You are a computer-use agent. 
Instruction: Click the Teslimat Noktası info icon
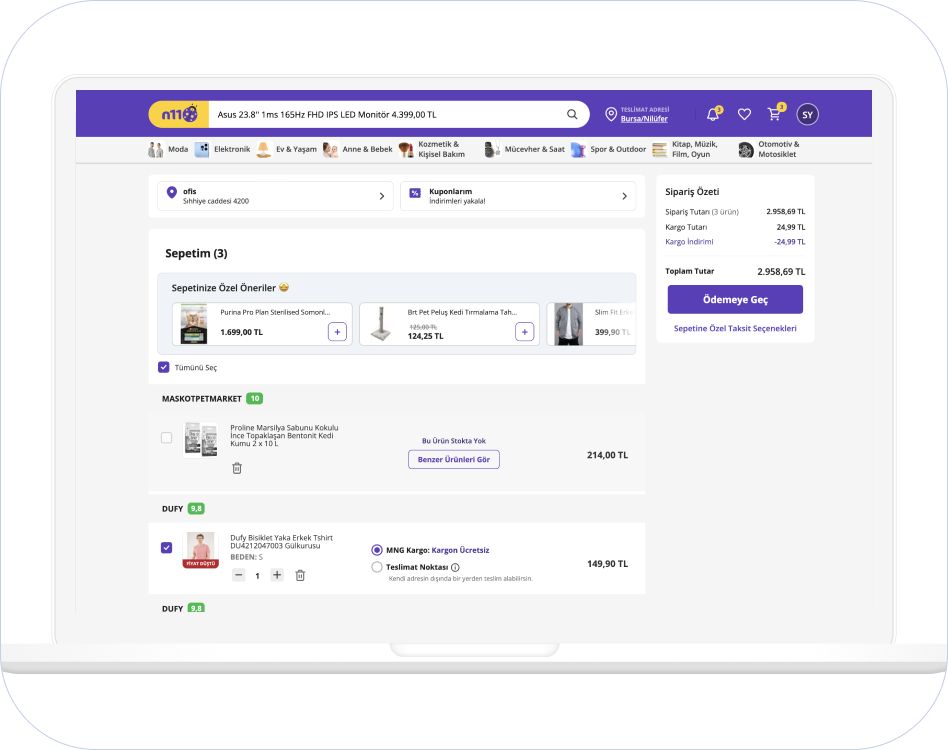click(455, 567)
